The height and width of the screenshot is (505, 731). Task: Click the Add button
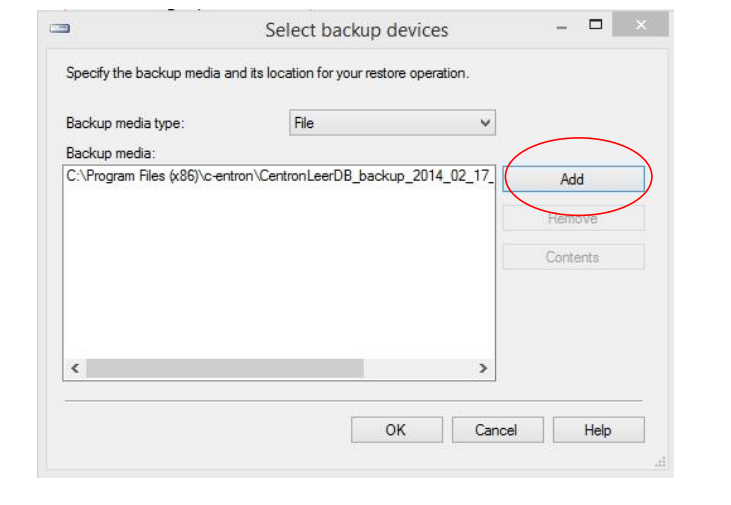tap(572, 179)
